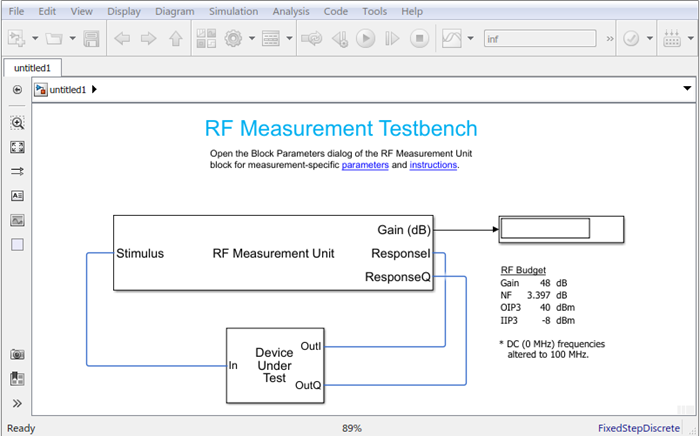Insert an image using the Image tool
This screenshot has height=436, width=700.
[x=17, y=220]
